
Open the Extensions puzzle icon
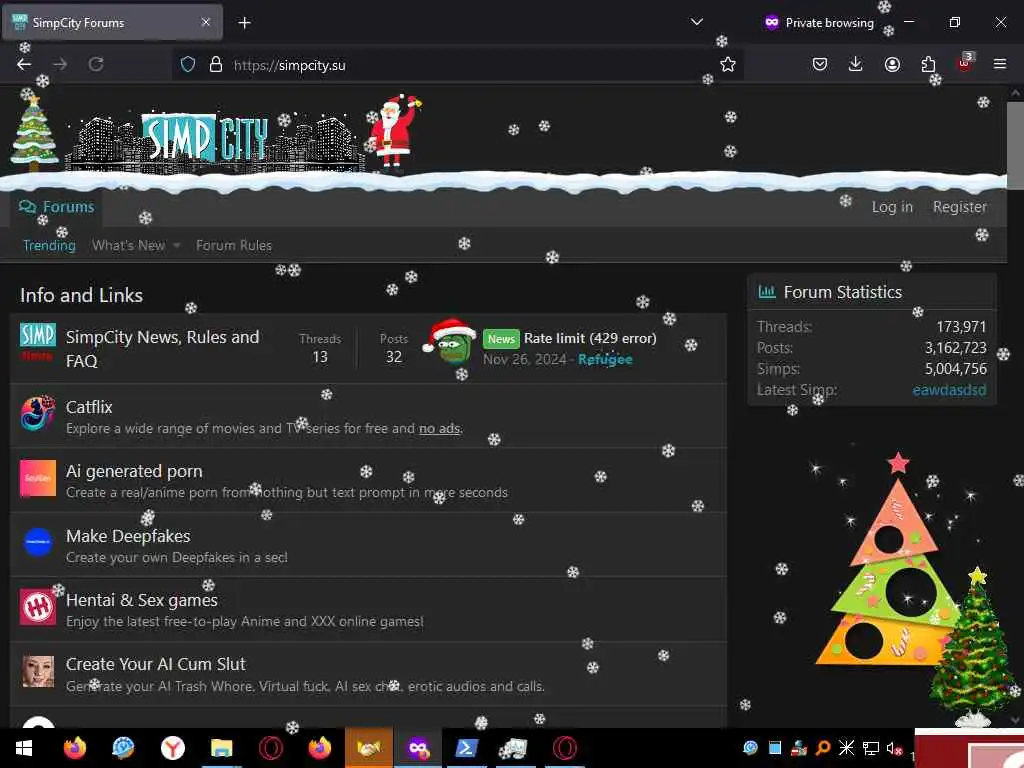point(928,64)
